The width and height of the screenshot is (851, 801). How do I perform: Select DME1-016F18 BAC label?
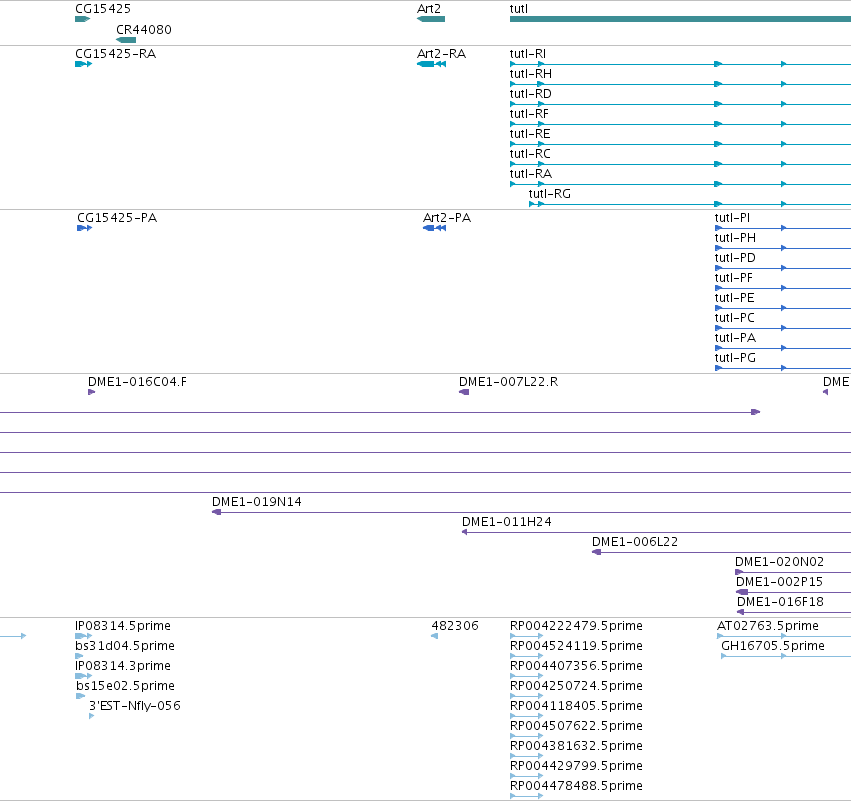(x=780, y=603)
